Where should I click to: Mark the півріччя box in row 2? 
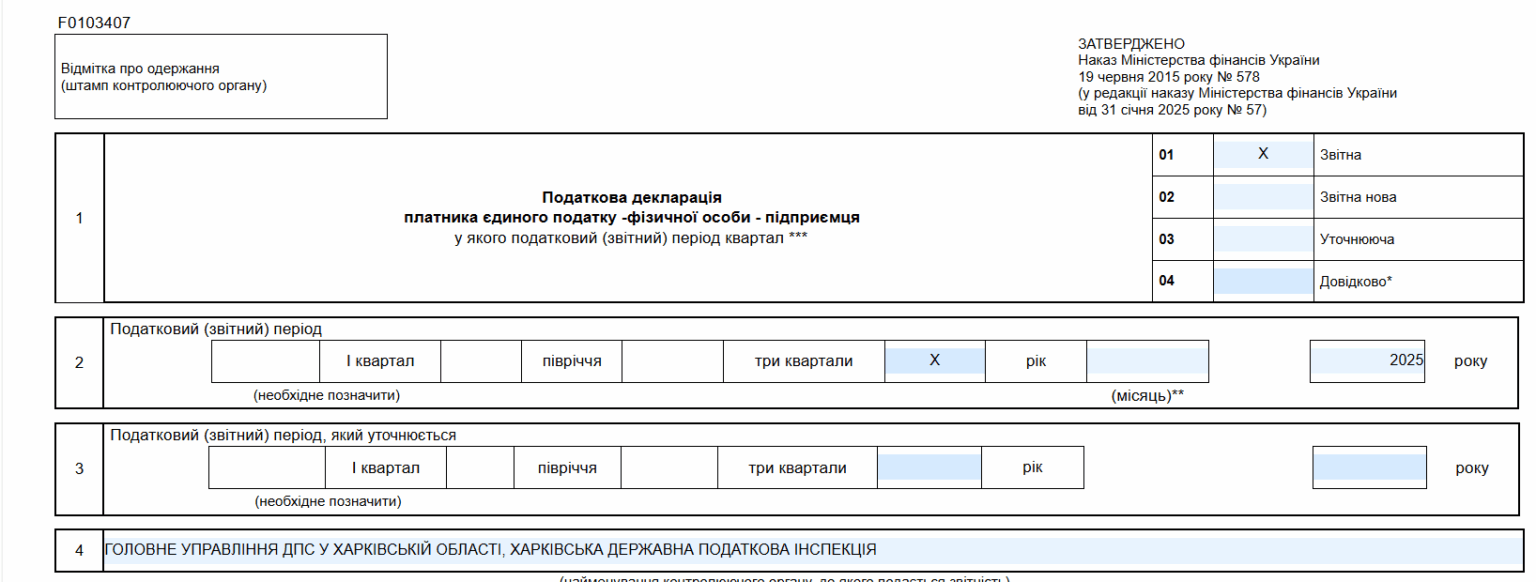point(481,361)
